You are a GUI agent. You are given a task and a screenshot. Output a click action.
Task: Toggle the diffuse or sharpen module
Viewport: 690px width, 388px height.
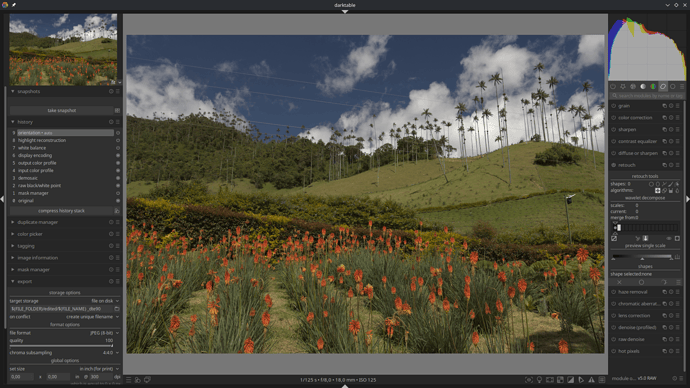point(613,154)
